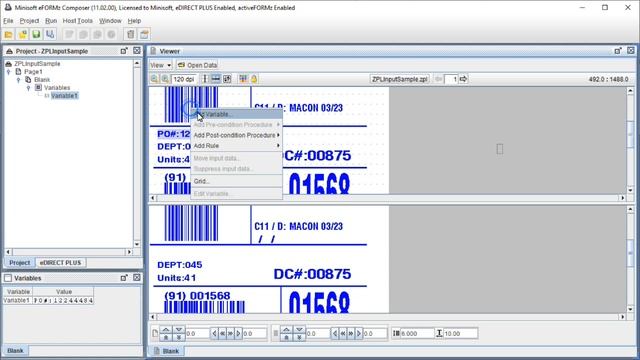Click lower viewer horizontal scrollbar right arrow
The image size is (640, 360).
(x=623, y=317)
